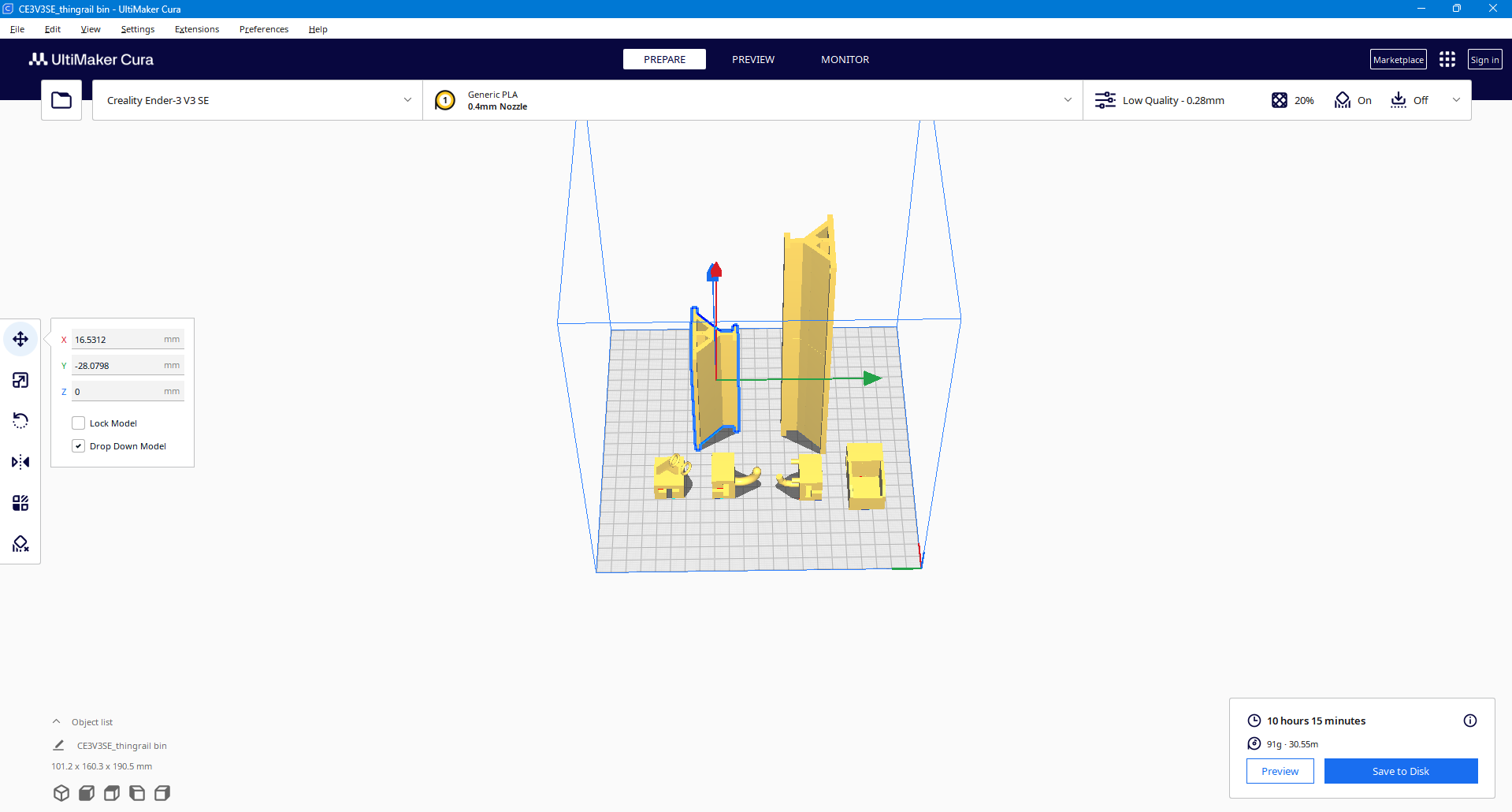Select the Support Blocker tool
This screenshot has height=812, width=1512.
click(20, 544)
